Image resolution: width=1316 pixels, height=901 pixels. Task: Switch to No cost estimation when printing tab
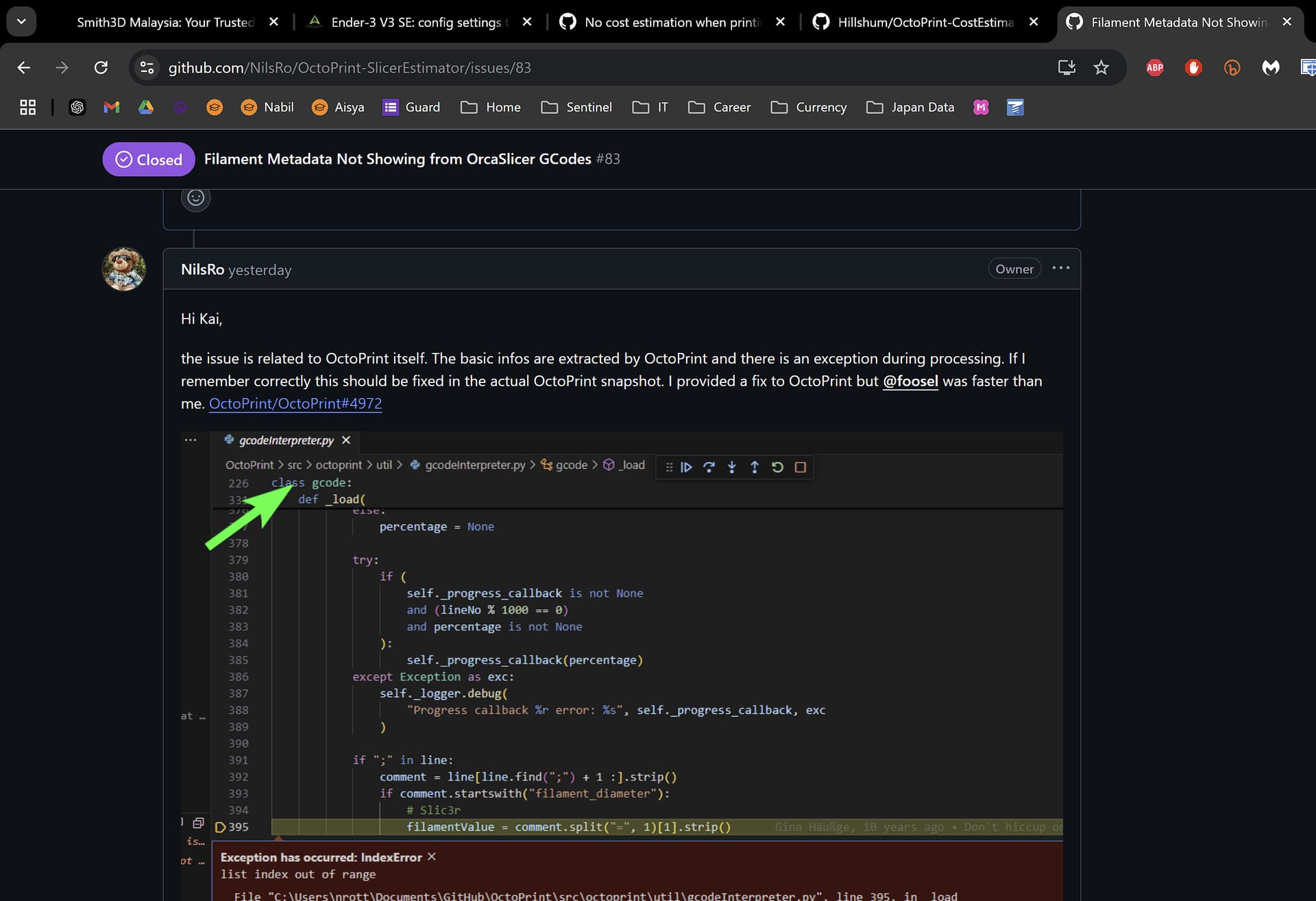click(x=672, y=23)
